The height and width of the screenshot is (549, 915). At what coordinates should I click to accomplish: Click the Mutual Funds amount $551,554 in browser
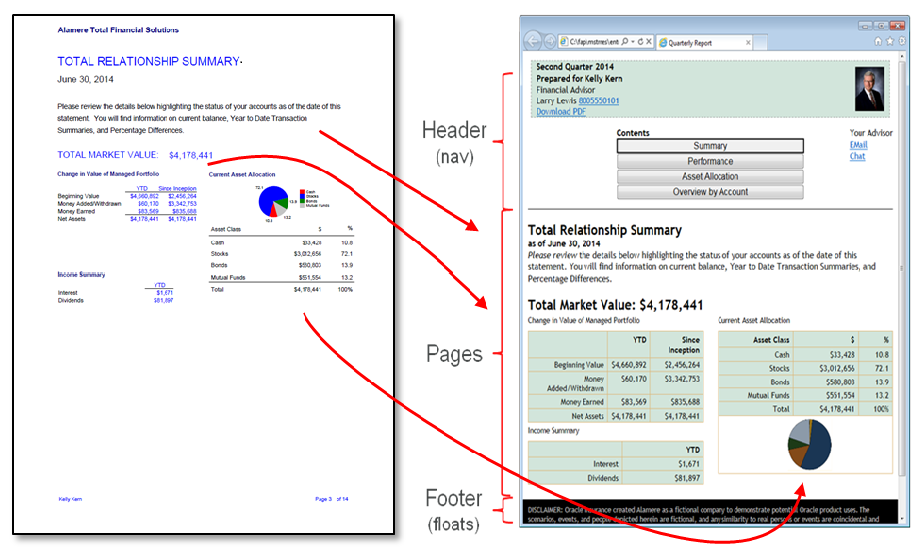(x=826, y=395)
